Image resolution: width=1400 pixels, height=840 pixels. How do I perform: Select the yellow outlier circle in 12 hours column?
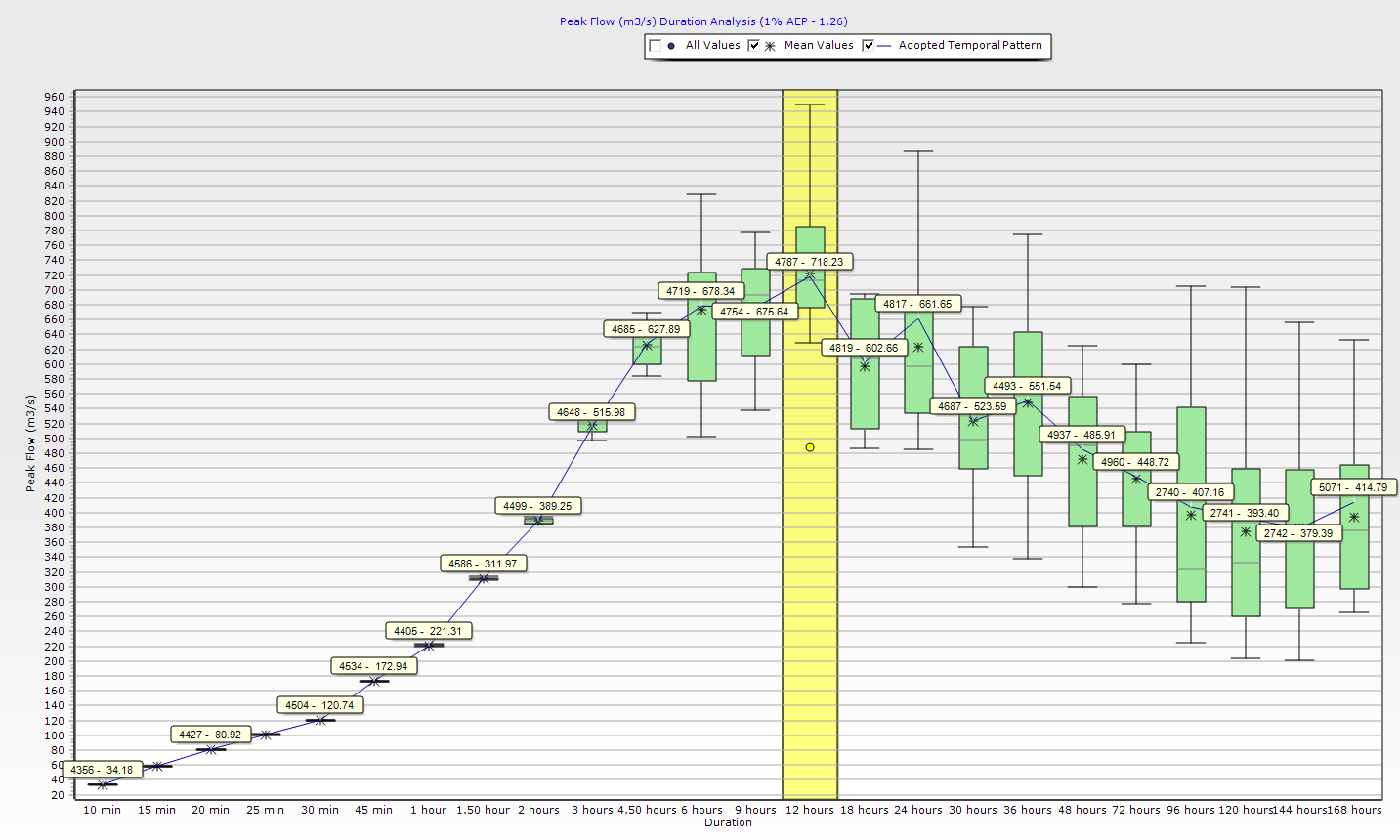pyautogui.click(x=809, y=446)
